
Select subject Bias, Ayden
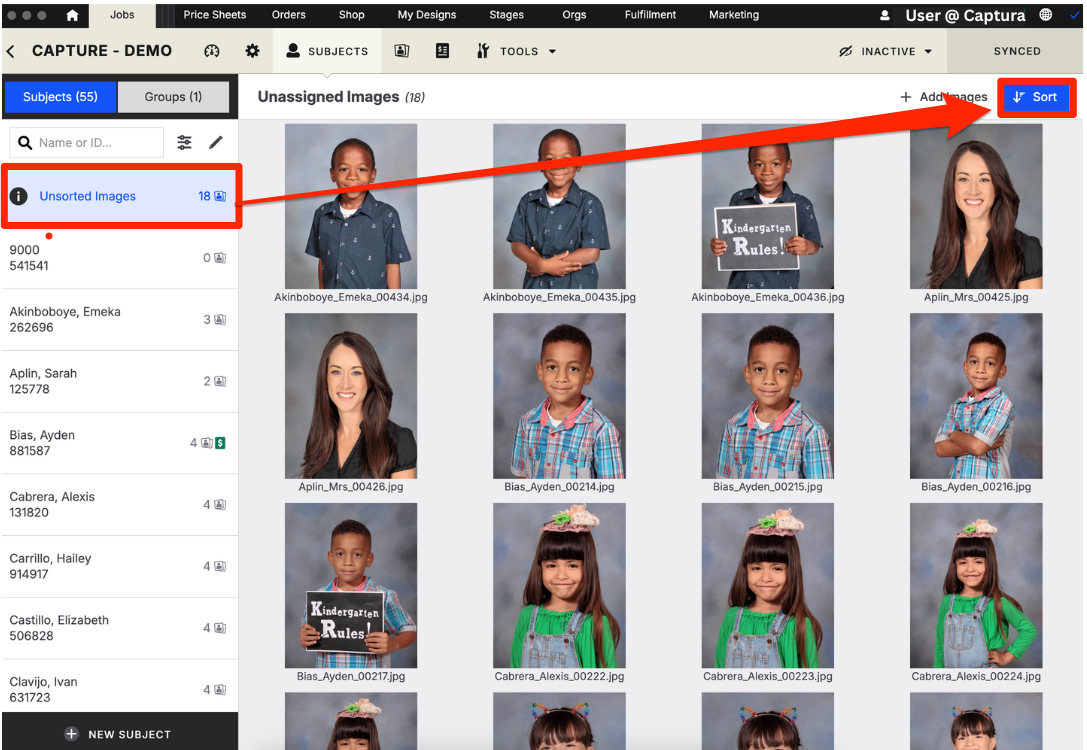(x=119, y=443)
